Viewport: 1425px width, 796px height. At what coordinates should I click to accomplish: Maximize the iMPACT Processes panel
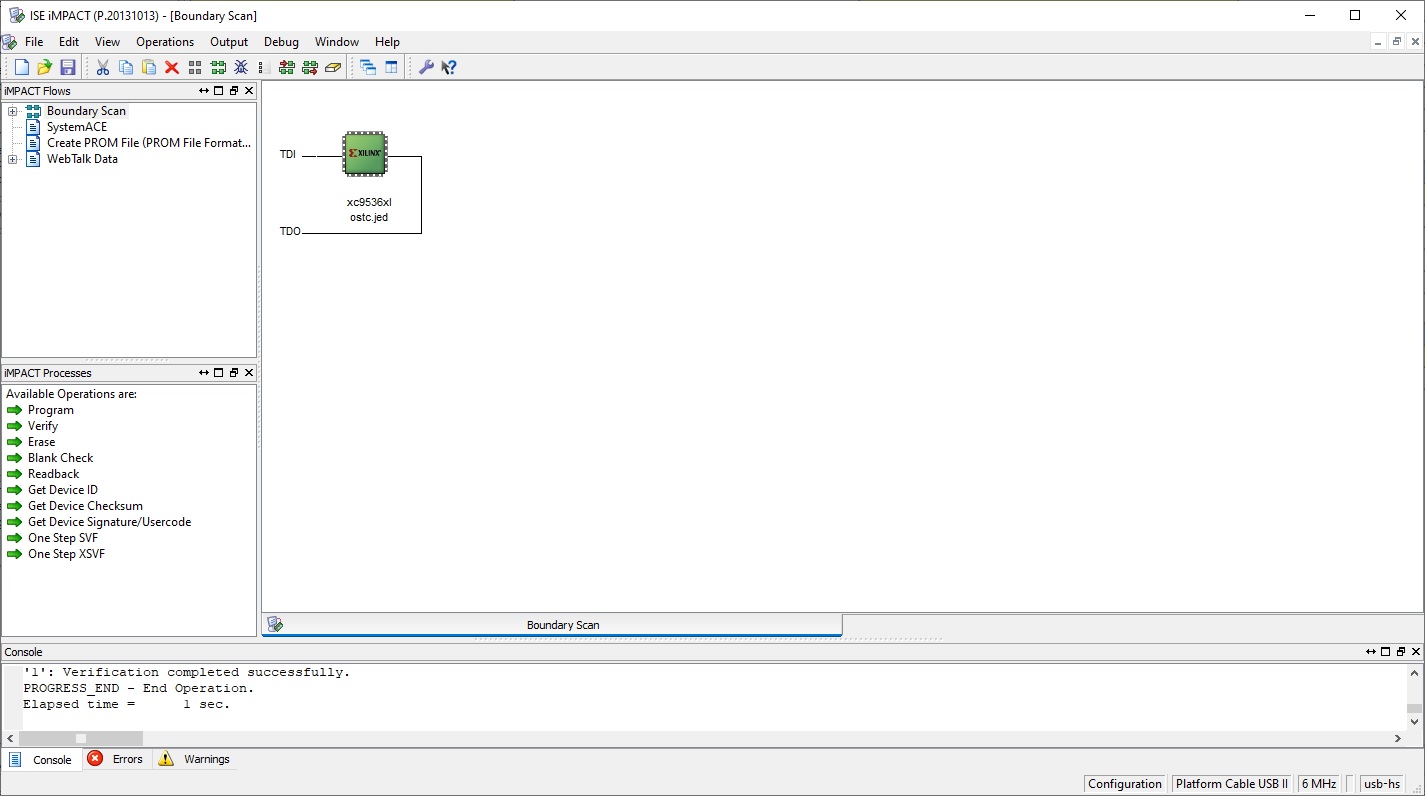[x=219, y=373]
